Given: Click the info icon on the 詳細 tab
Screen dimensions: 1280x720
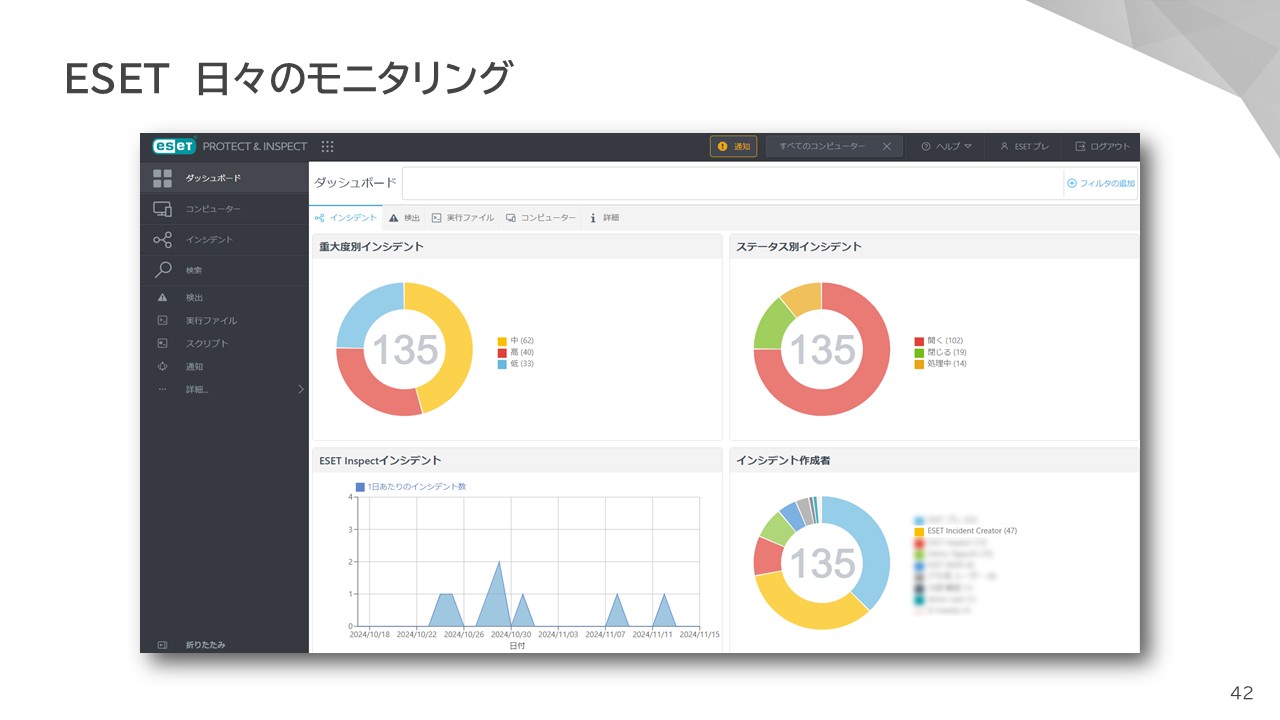Looking at the screenshot, I should tap(593, 218).
